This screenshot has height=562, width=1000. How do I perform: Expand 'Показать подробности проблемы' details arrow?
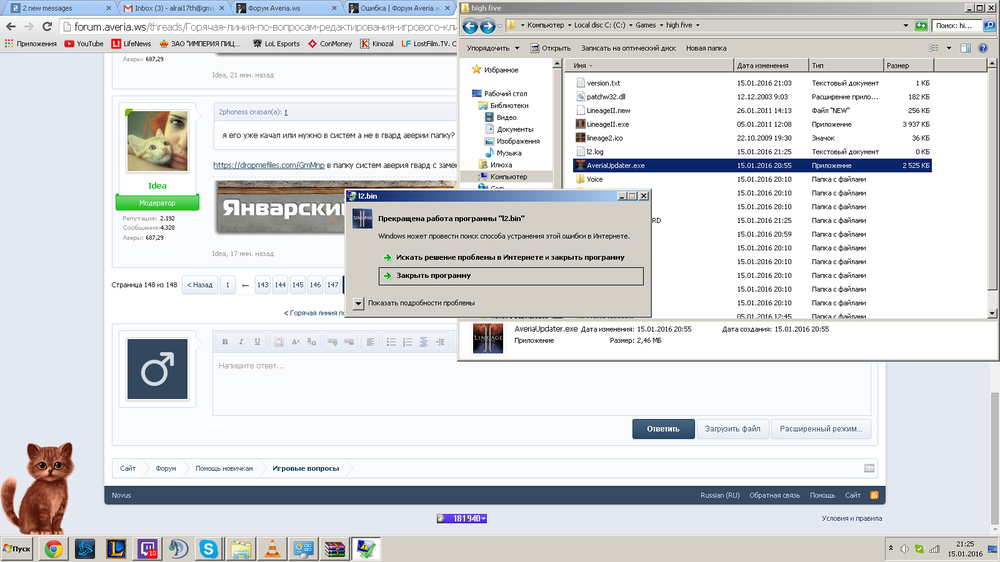click(359, 302)
